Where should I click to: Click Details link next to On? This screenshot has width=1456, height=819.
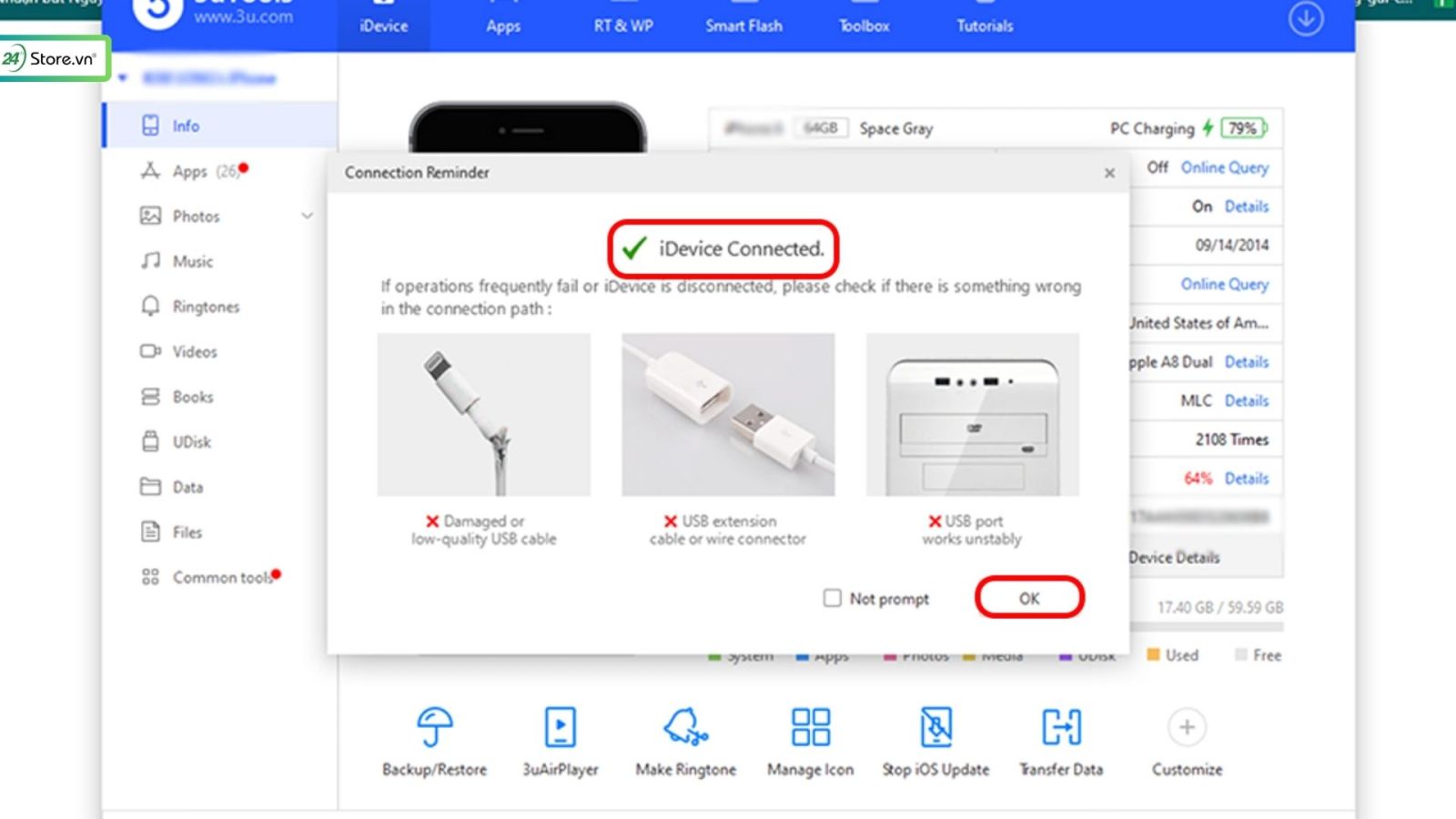[1246, 207]
